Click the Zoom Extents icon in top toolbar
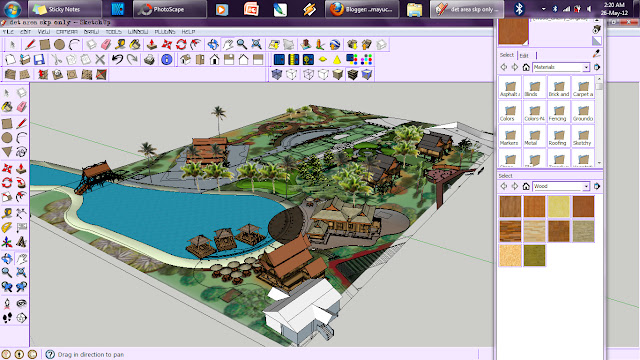640x360 pixels. (x=256, y=44)
